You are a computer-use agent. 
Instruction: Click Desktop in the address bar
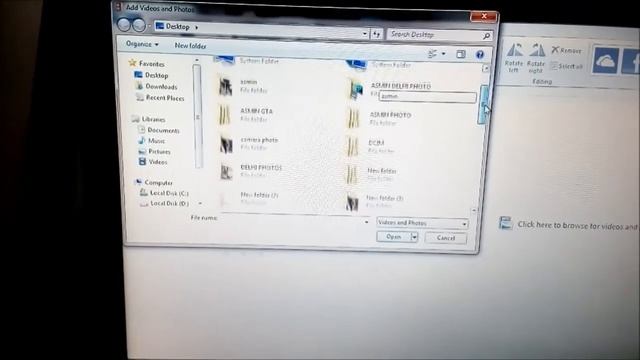[177, 27]
